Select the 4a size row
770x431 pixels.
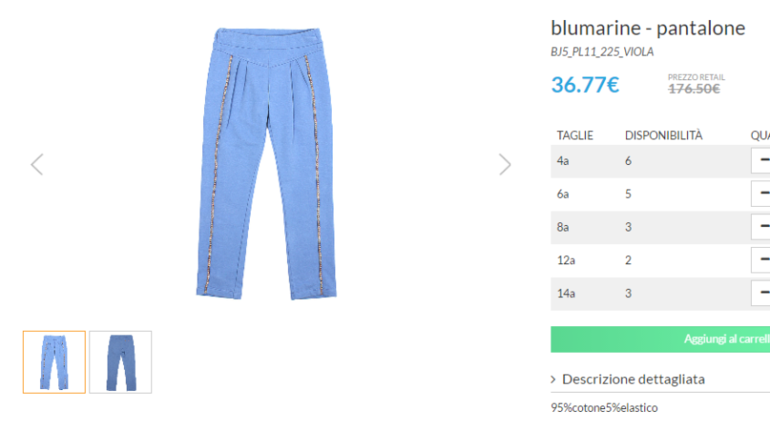660,161
